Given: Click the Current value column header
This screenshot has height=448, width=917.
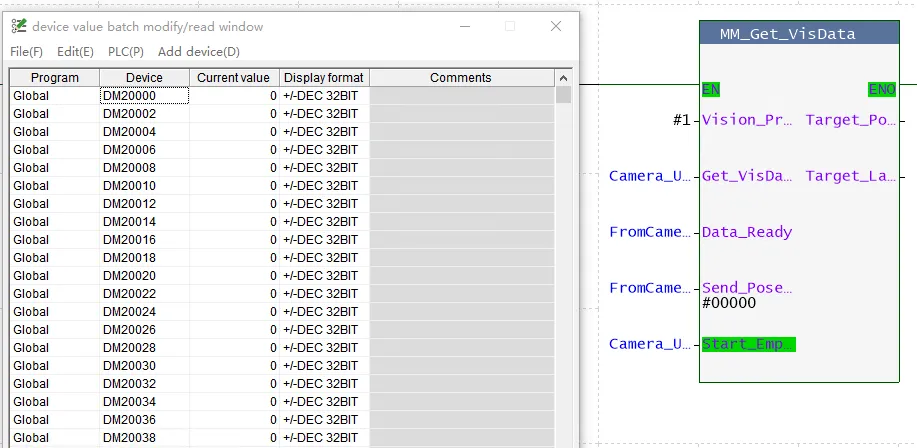Looking at the screenshot, I should coord(233,78).
